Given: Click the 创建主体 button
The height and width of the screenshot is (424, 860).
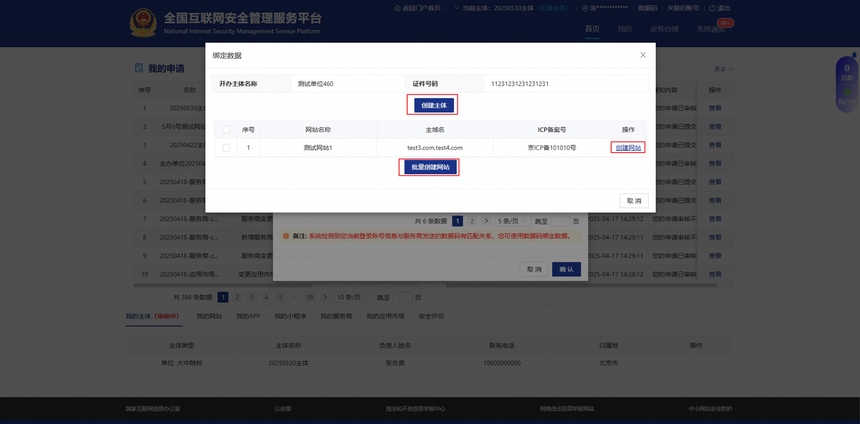Looking at the screenshot, I should pyautogui.click(x=433, y=105).
